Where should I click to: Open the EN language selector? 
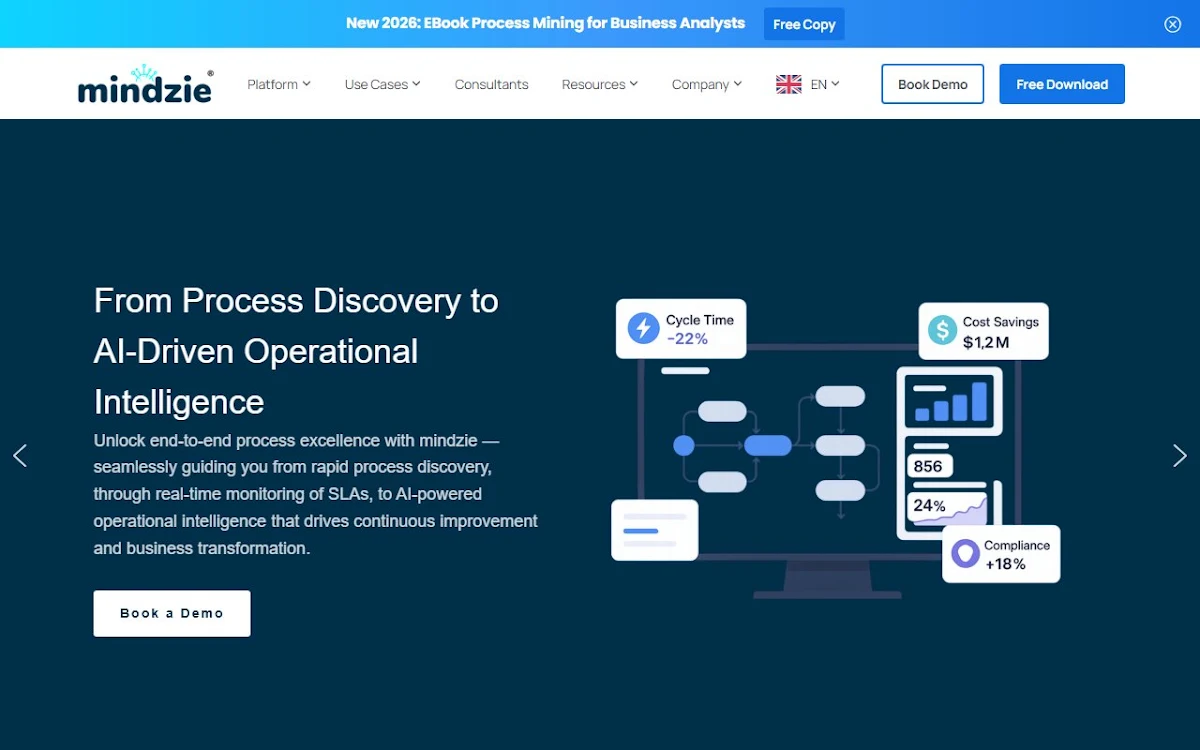click(825, 84)
